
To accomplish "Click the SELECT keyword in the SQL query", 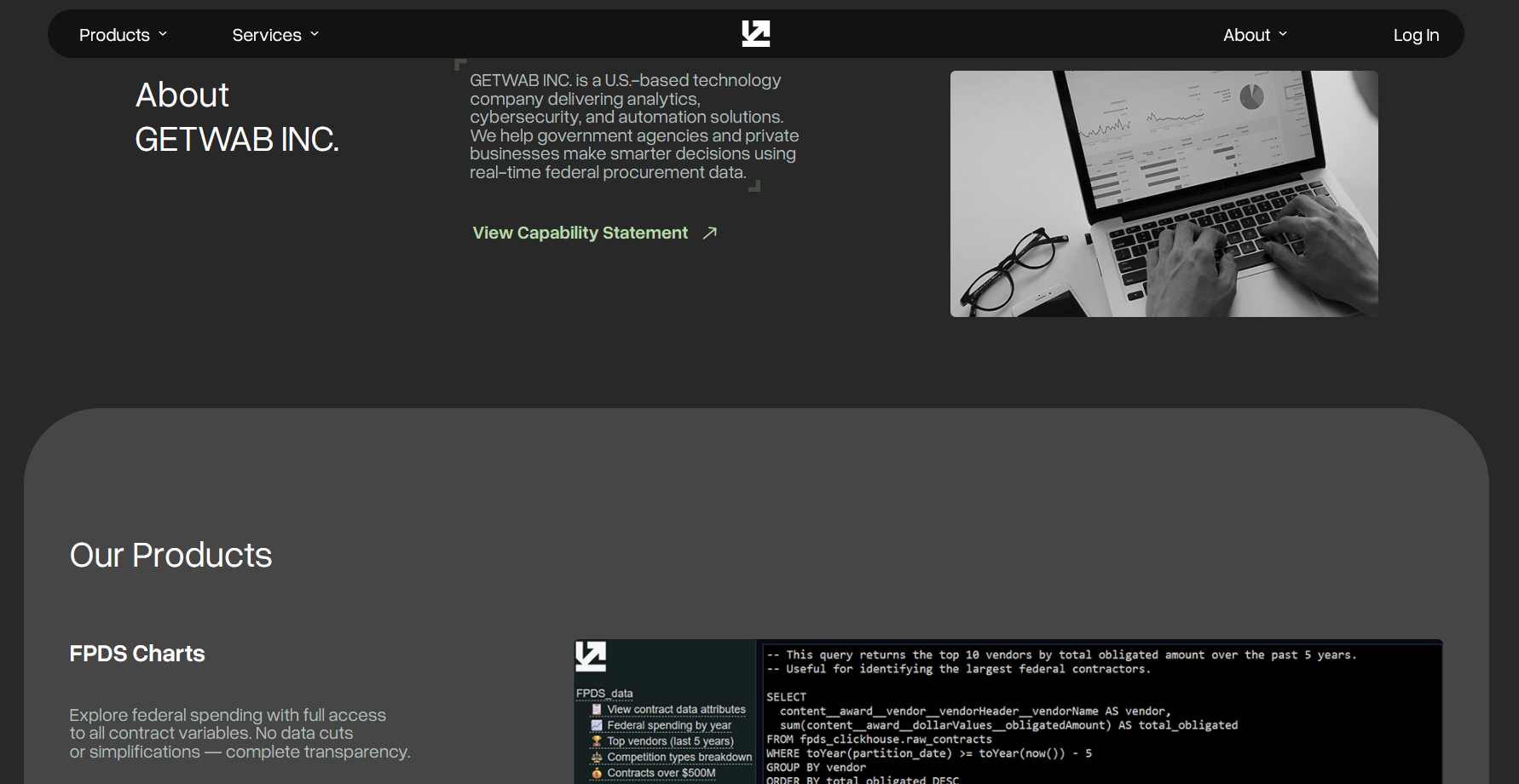I will 786,697.
